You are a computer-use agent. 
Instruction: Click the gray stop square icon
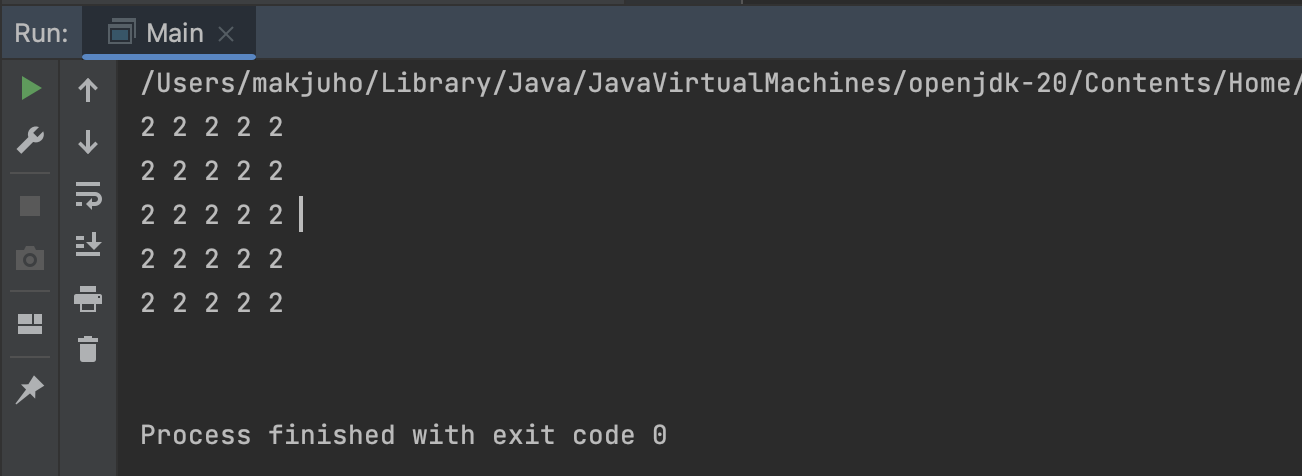click(30, 205)
